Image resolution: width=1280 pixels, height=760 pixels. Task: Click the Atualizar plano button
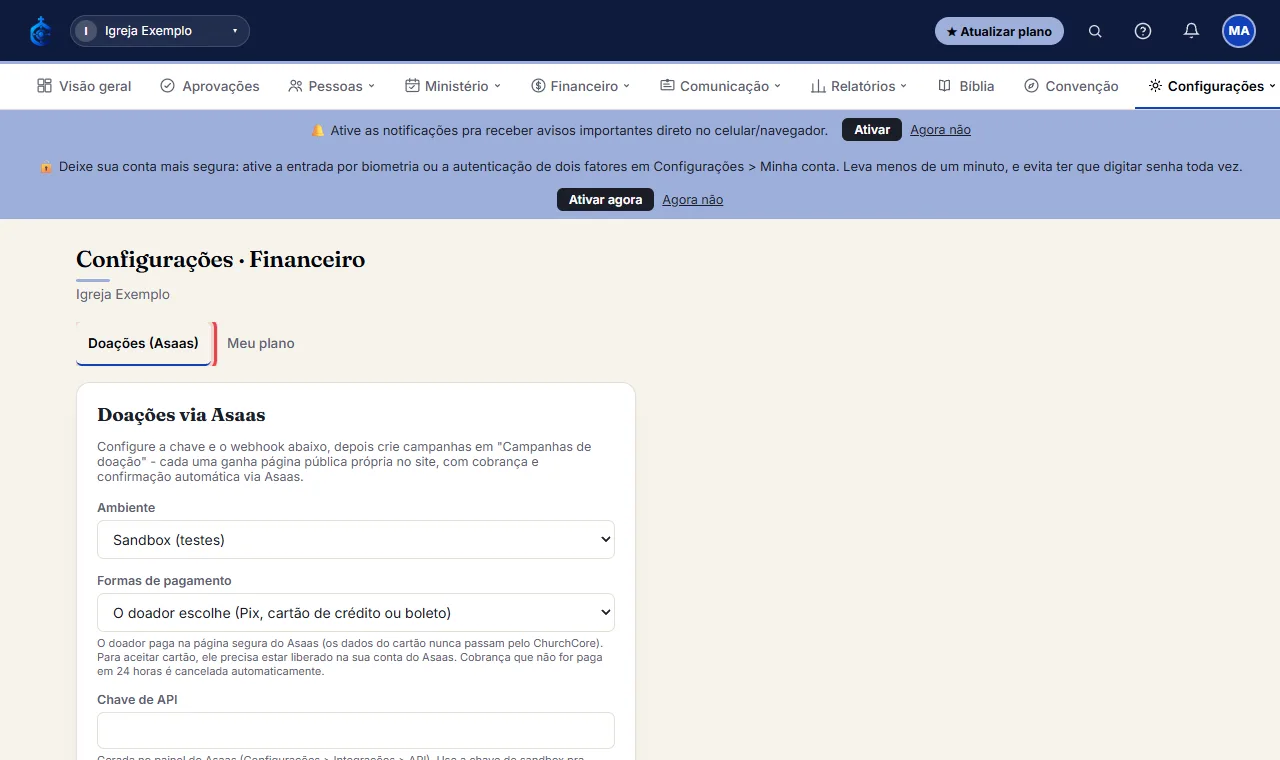pos(999,31)
